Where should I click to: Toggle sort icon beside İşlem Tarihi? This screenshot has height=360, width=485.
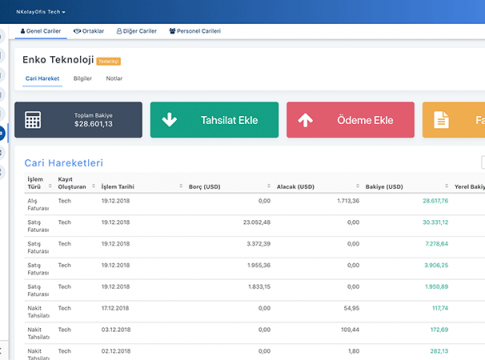point(181,186)
